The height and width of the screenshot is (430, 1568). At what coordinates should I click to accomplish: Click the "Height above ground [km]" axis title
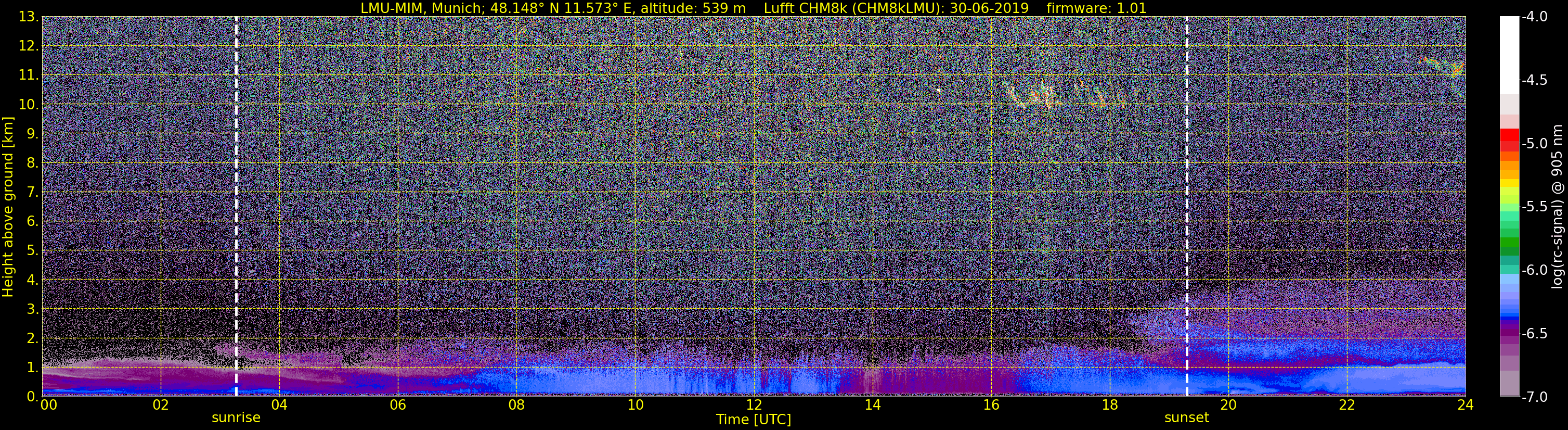(8, 207)
